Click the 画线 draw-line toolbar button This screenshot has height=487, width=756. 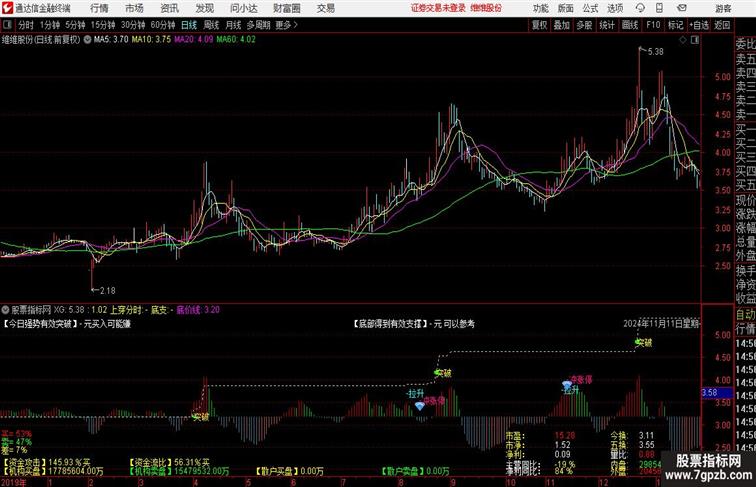click(x=630, y=25)
